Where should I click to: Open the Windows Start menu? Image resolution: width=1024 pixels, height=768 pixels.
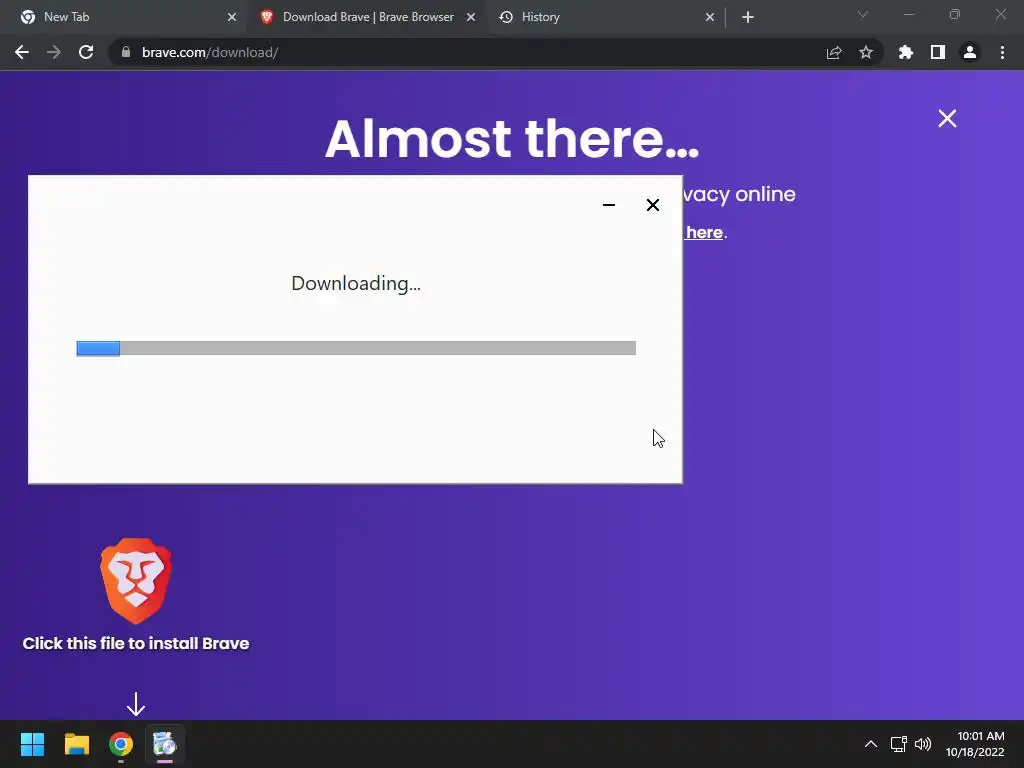click(x=32, y=744)
